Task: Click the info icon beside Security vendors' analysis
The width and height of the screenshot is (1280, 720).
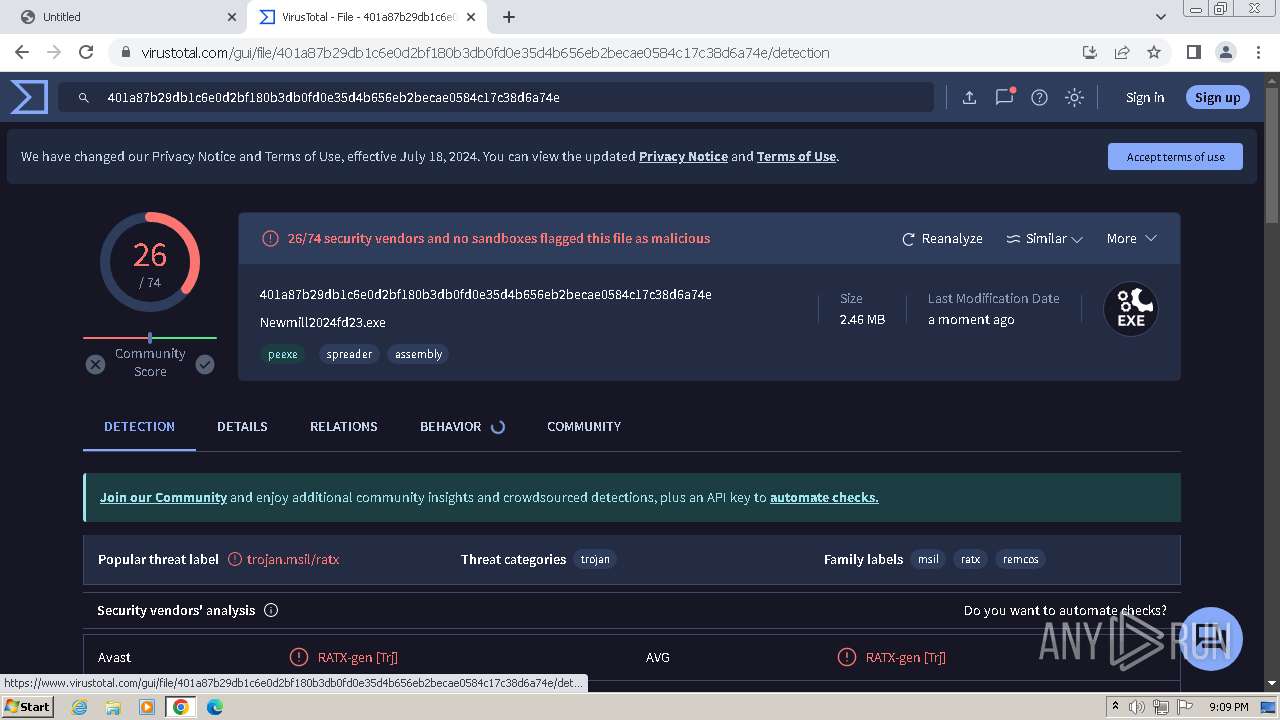Action: [x=271, y=610]
